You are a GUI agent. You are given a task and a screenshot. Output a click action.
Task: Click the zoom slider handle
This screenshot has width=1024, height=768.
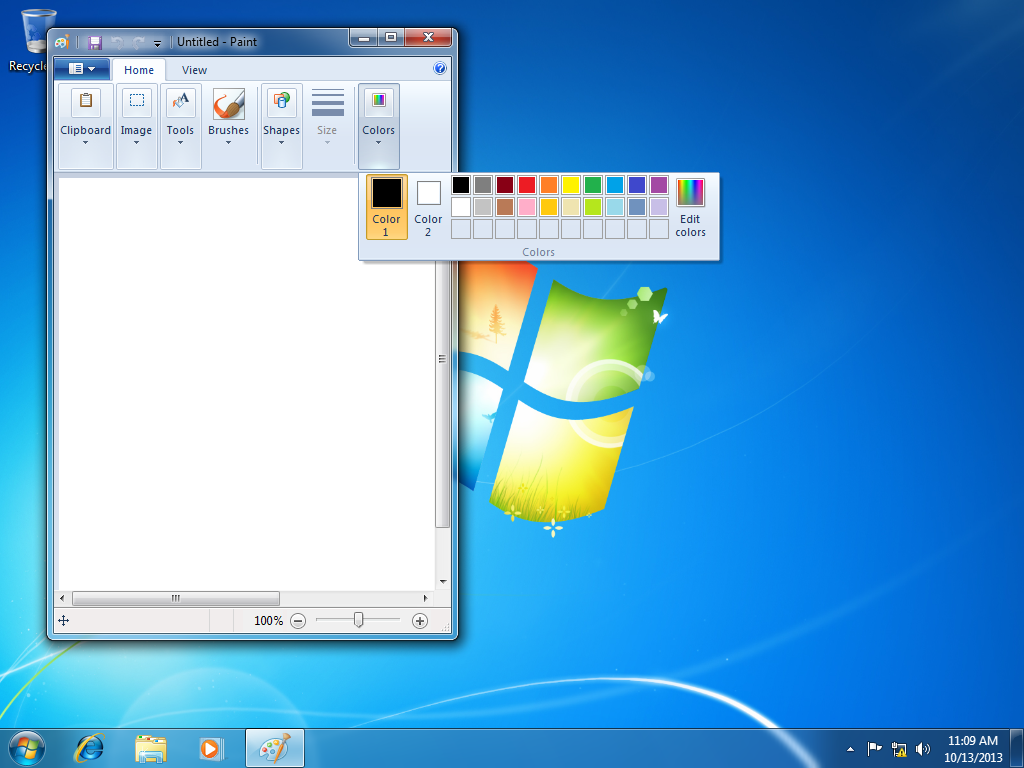pyautogui.click(x=359, y=619)
